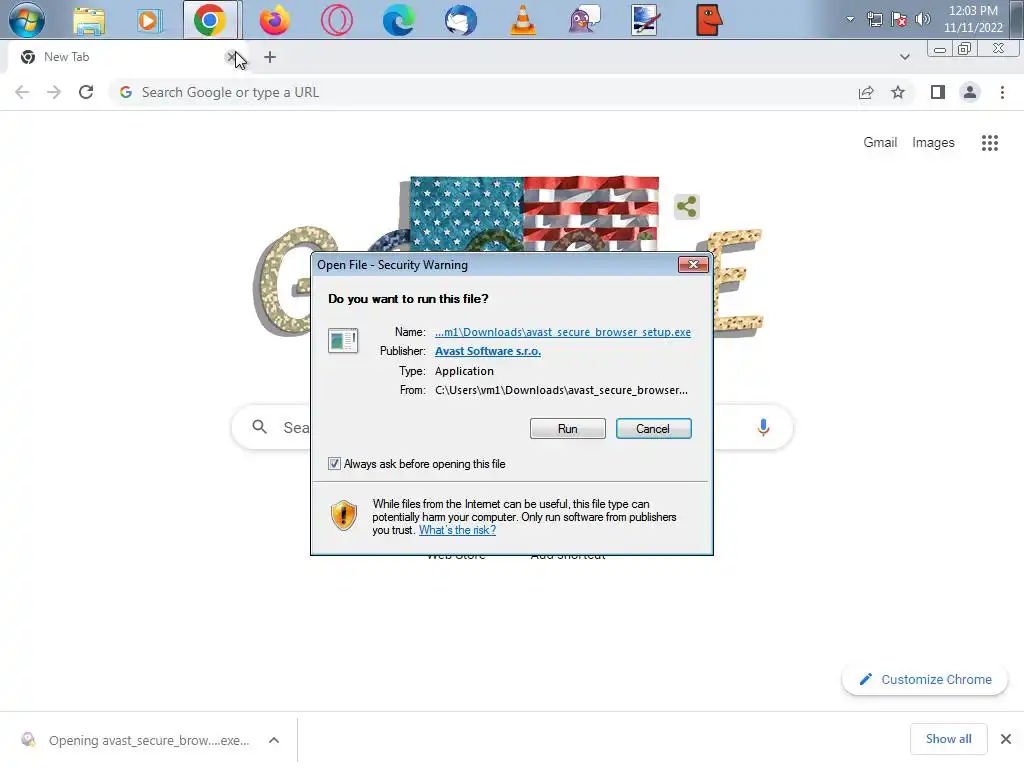Close the Open File Security Warning dialog
The width and height of the screenshot is (1024, 768).
click(694, 264)
